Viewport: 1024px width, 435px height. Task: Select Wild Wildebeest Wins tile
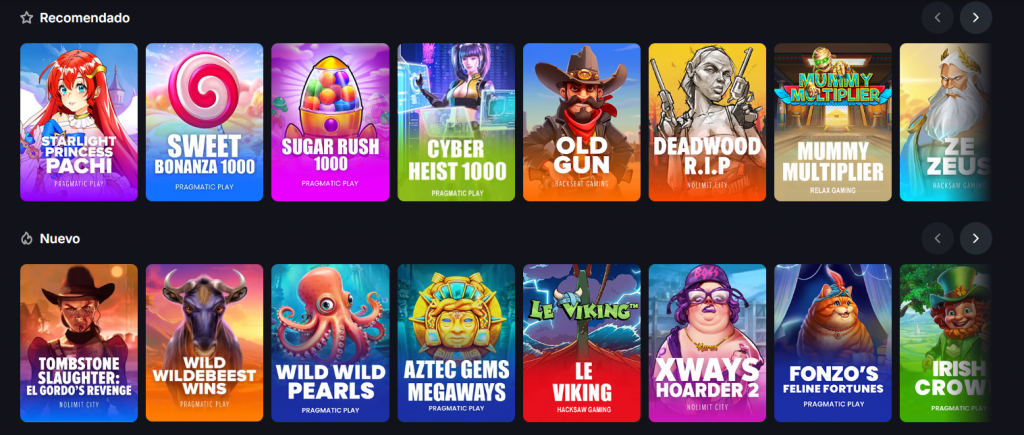pos(204,343)
